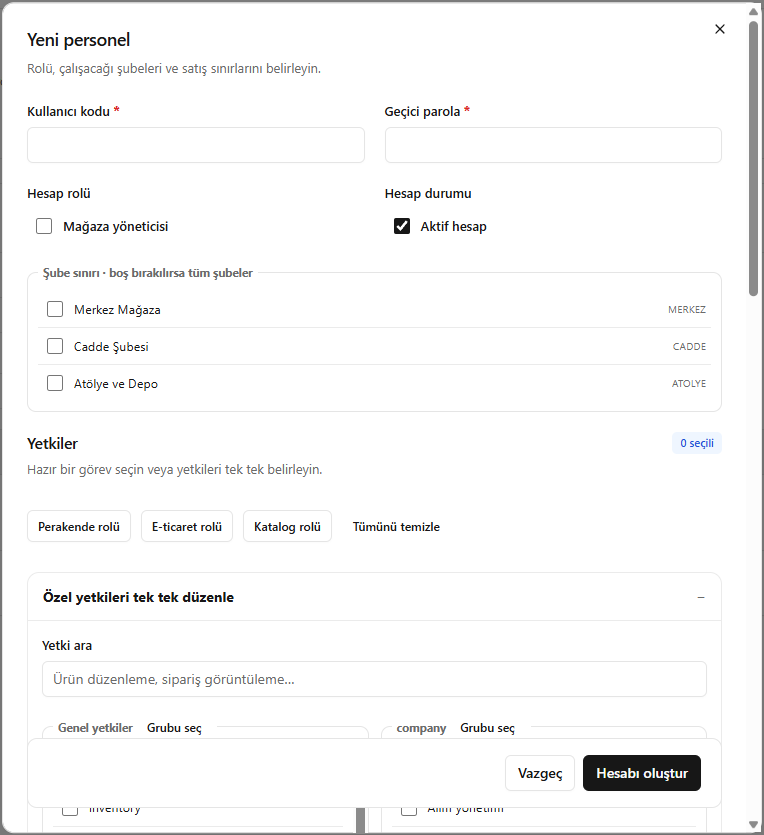
Task: Click the 0 seçili badge
Action: tap(697, 443)
